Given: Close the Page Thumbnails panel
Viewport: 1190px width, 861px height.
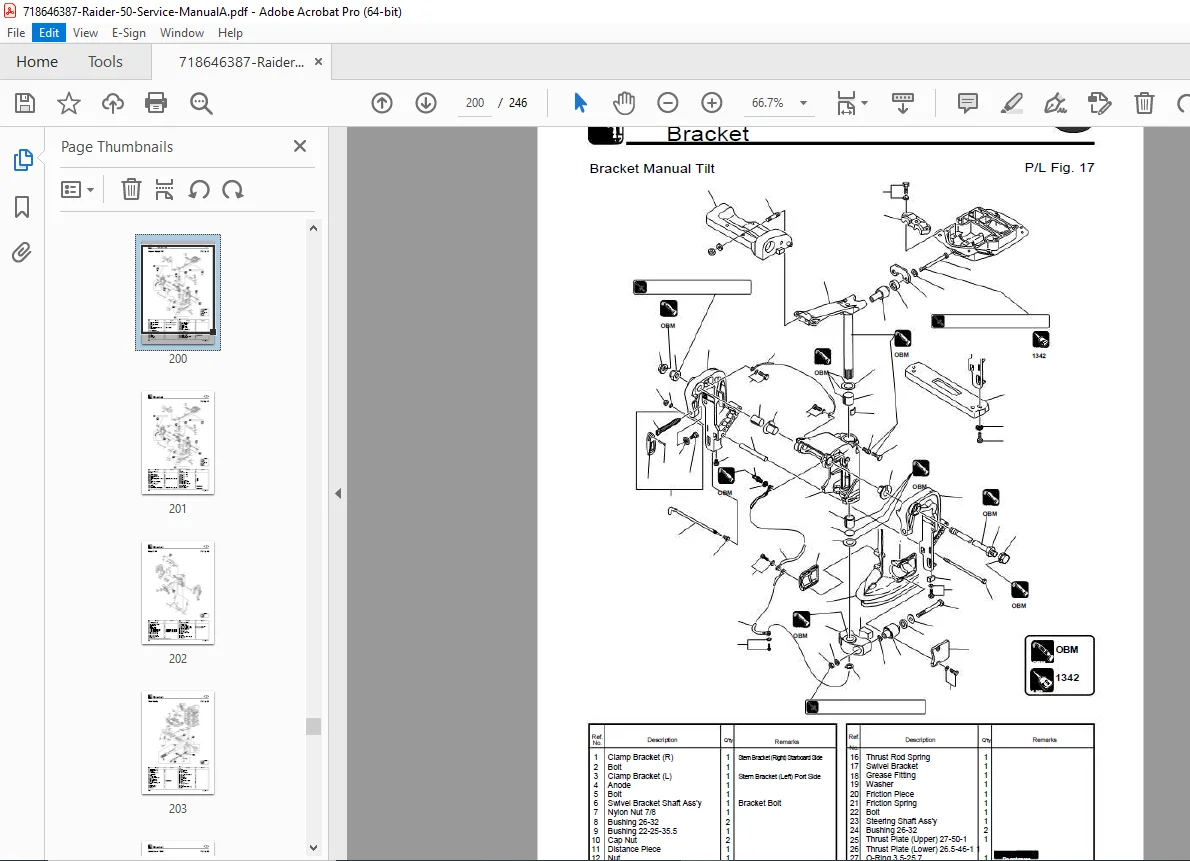Looking at the screenshot, I should click(300, 146).
